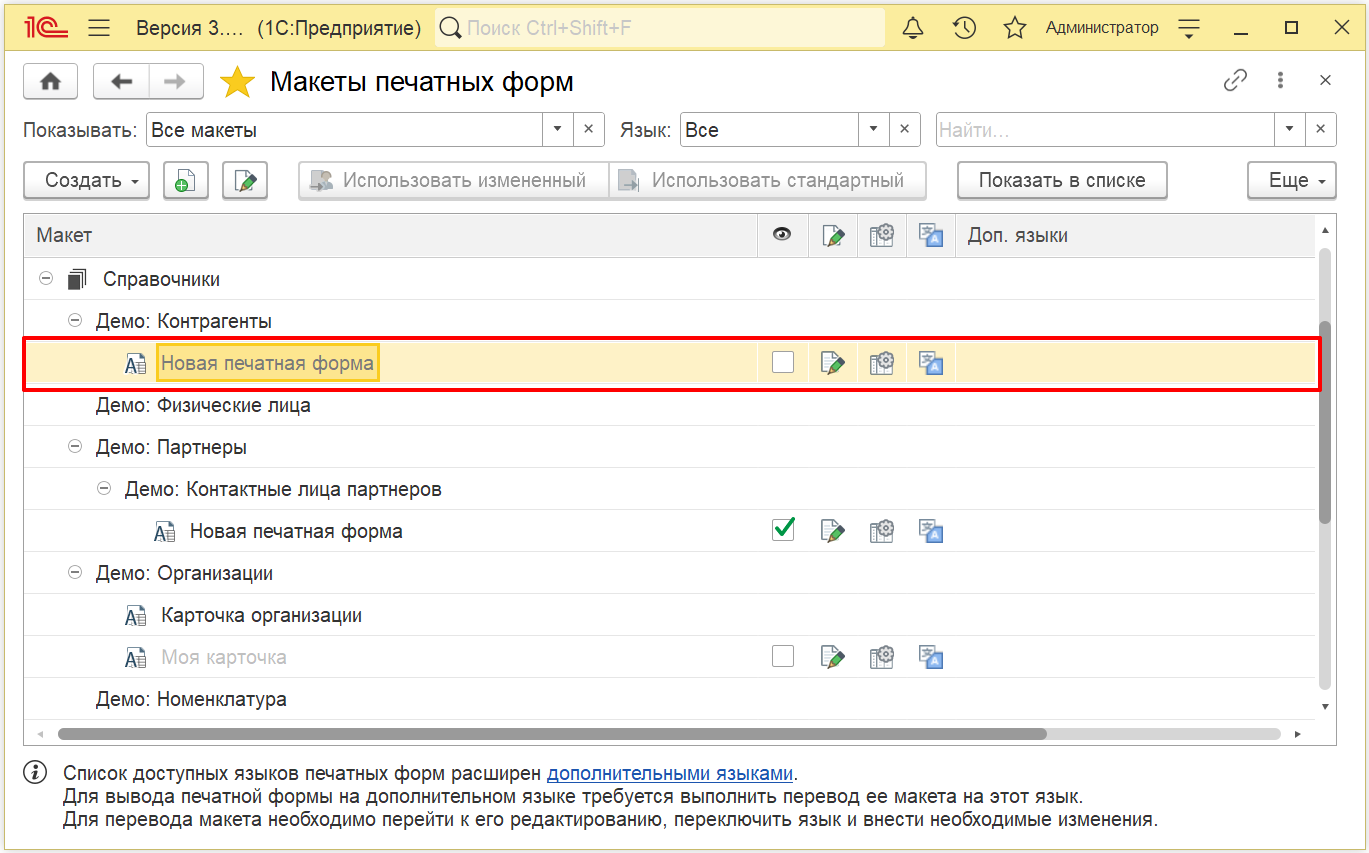The image size is (1369, 853).
Task: Click translation icon in Контактные лица Новая печатная форма row
Action: 931,531
